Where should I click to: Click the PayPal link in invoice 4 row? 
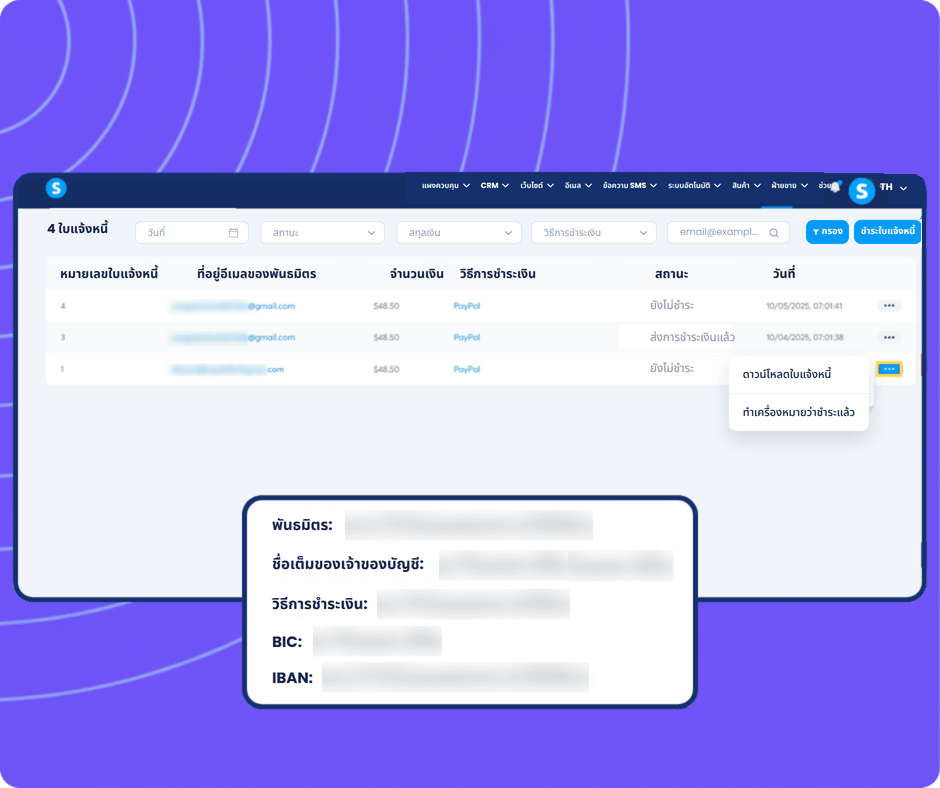pyautogui.click(x=466, y=306)
